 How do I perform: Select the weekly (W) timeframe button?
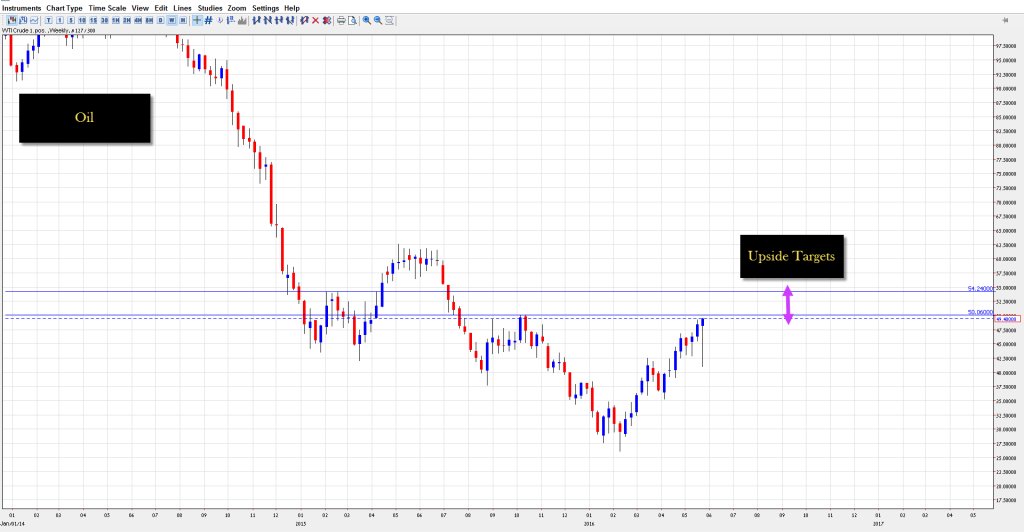click(x=172, y=20)
